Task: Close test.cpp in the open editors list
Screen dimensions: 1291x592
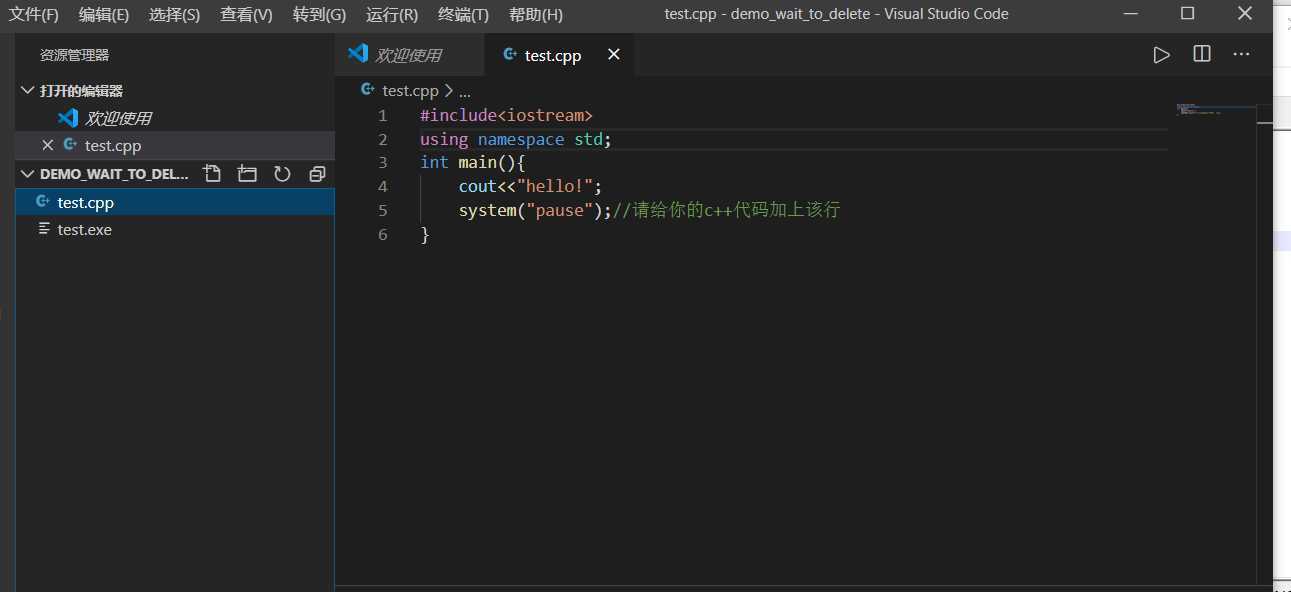Action: pos(47,145)
